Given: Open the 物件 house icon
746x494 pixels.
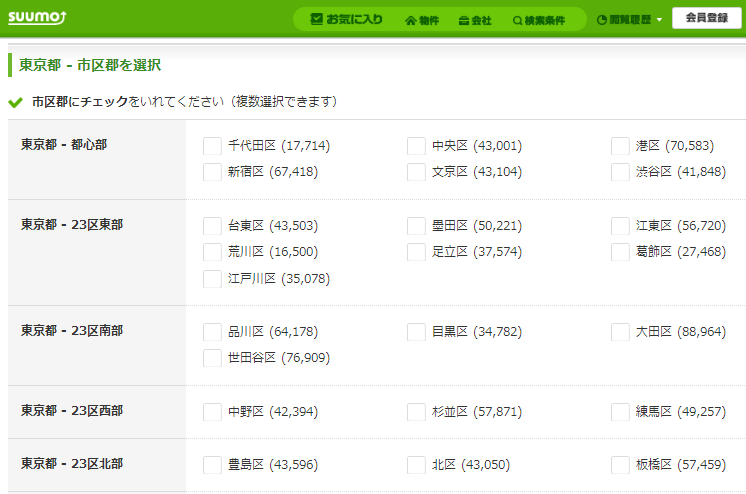Looking at the screenshot, I should click(410, 20).
